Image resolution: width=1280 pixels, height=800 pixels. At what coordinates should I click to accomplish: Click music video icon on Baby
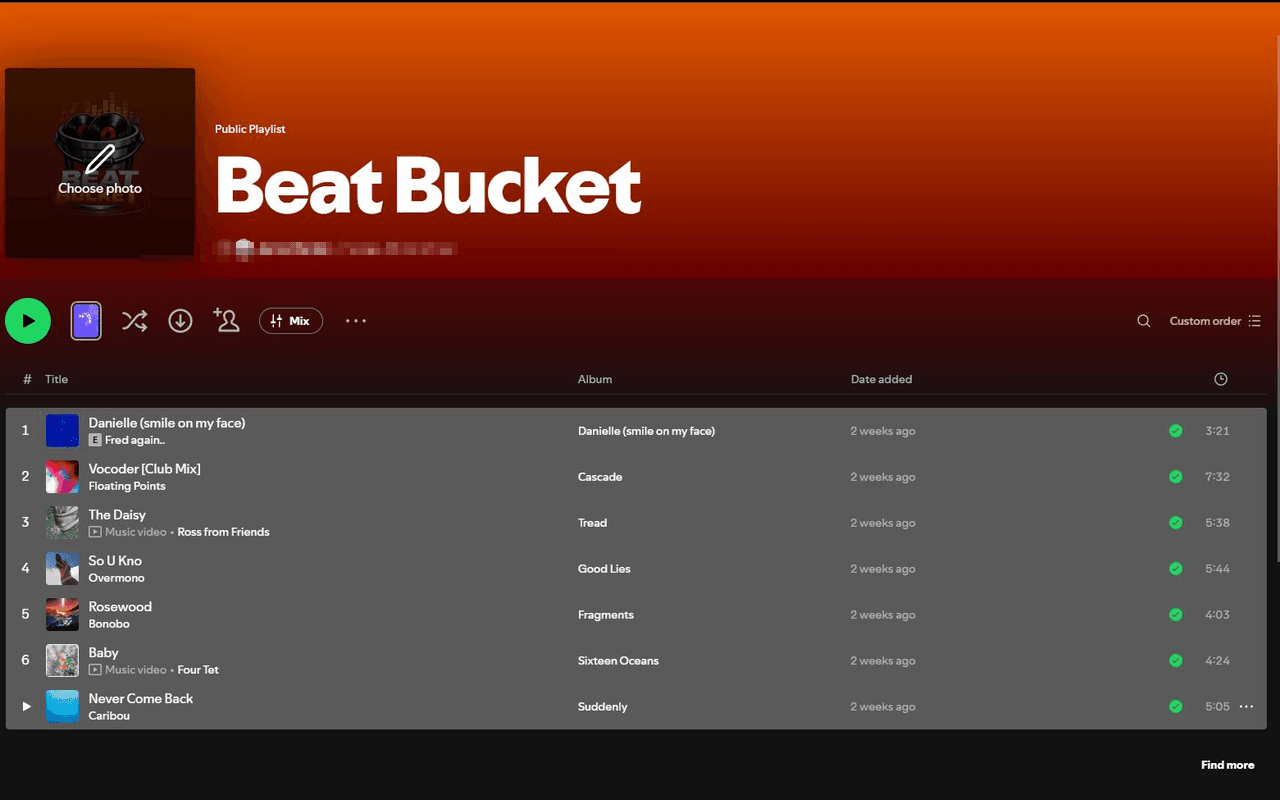coord(95,670)
